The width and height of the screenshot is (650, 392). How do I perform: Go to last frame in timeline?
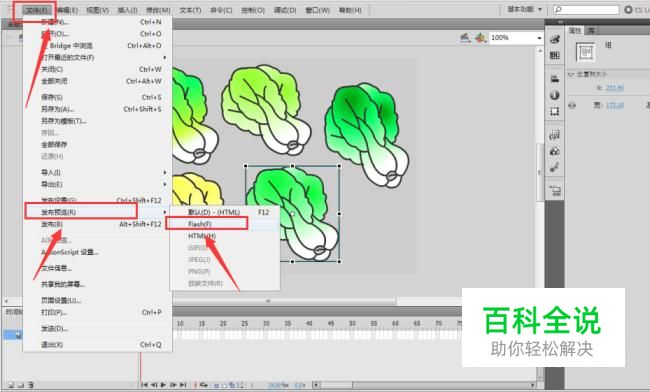(x=183, y=385)
